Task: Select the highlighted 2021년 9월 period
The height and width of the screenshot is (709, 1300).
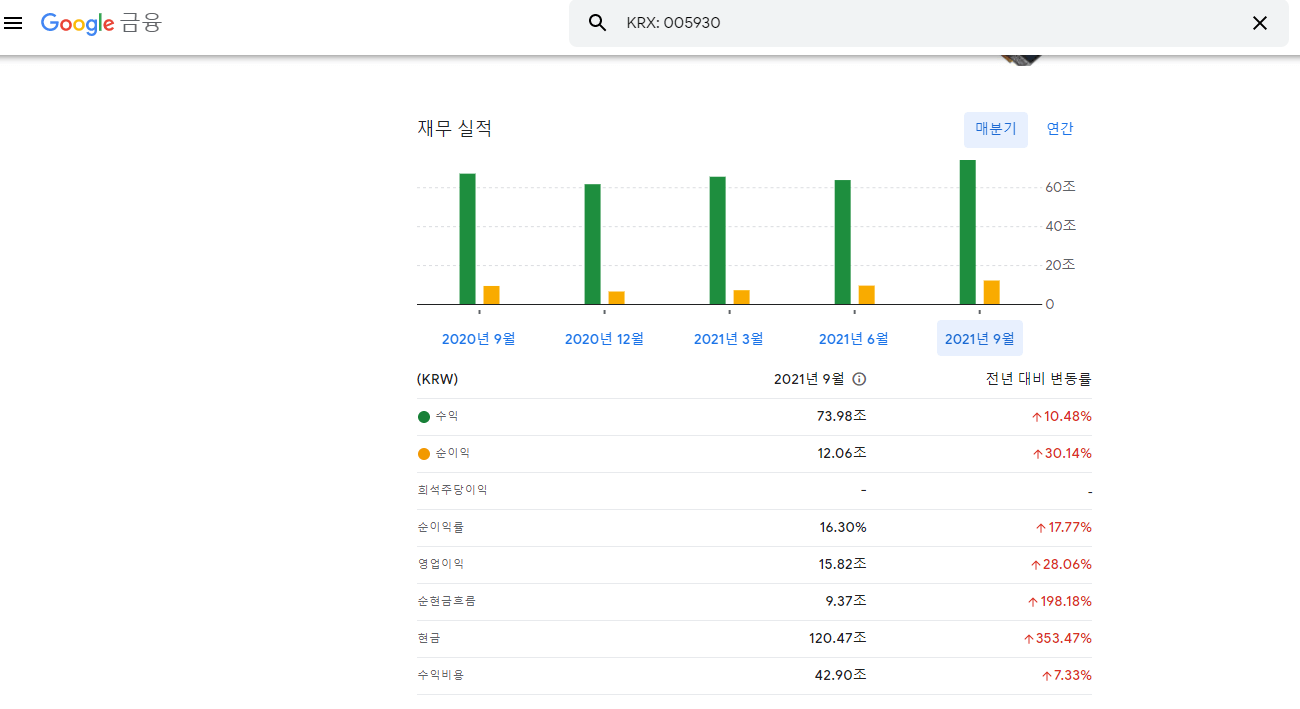Action: (980, 338)
